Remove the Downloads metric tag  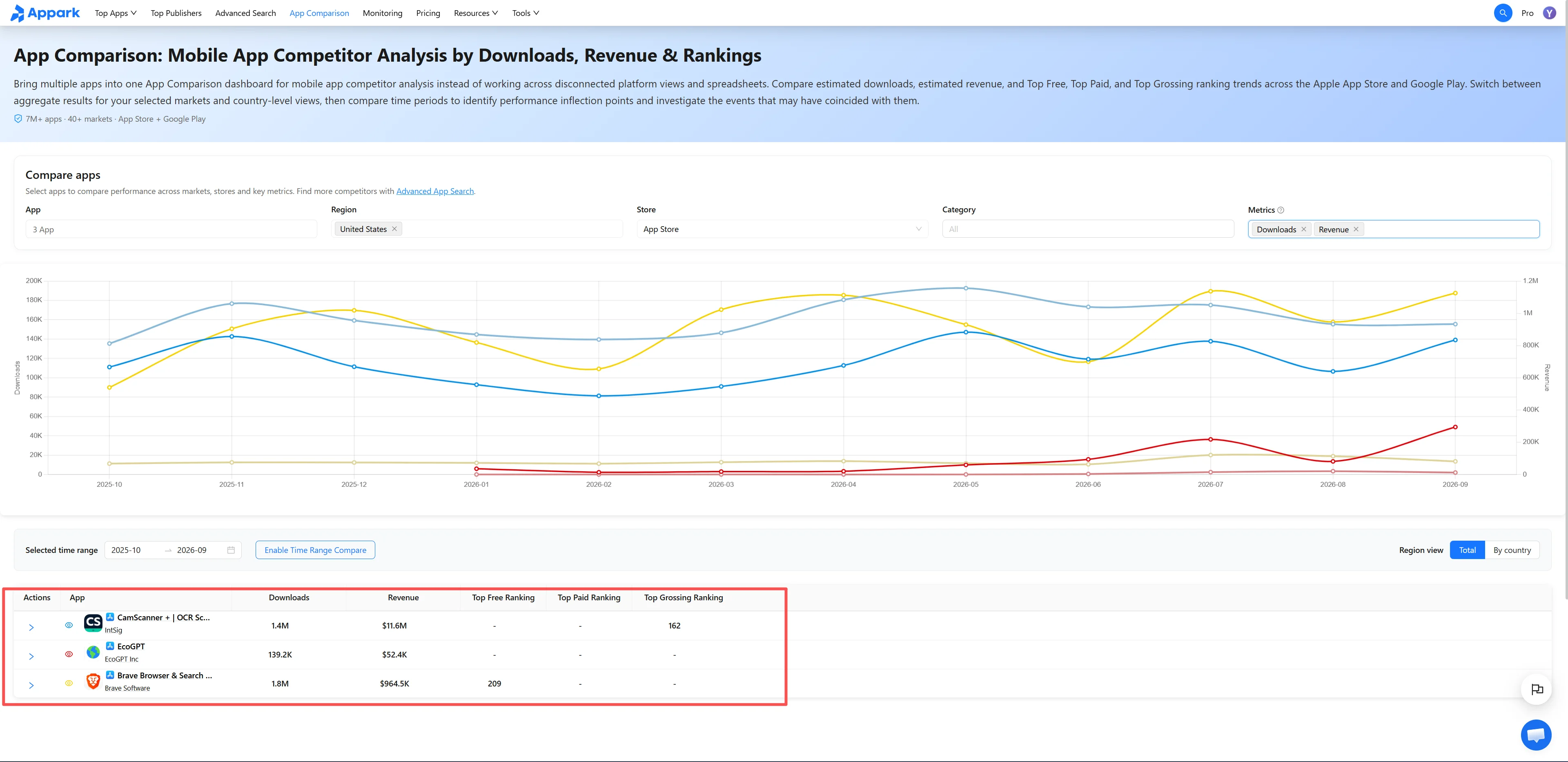(x=1303, y=229)
